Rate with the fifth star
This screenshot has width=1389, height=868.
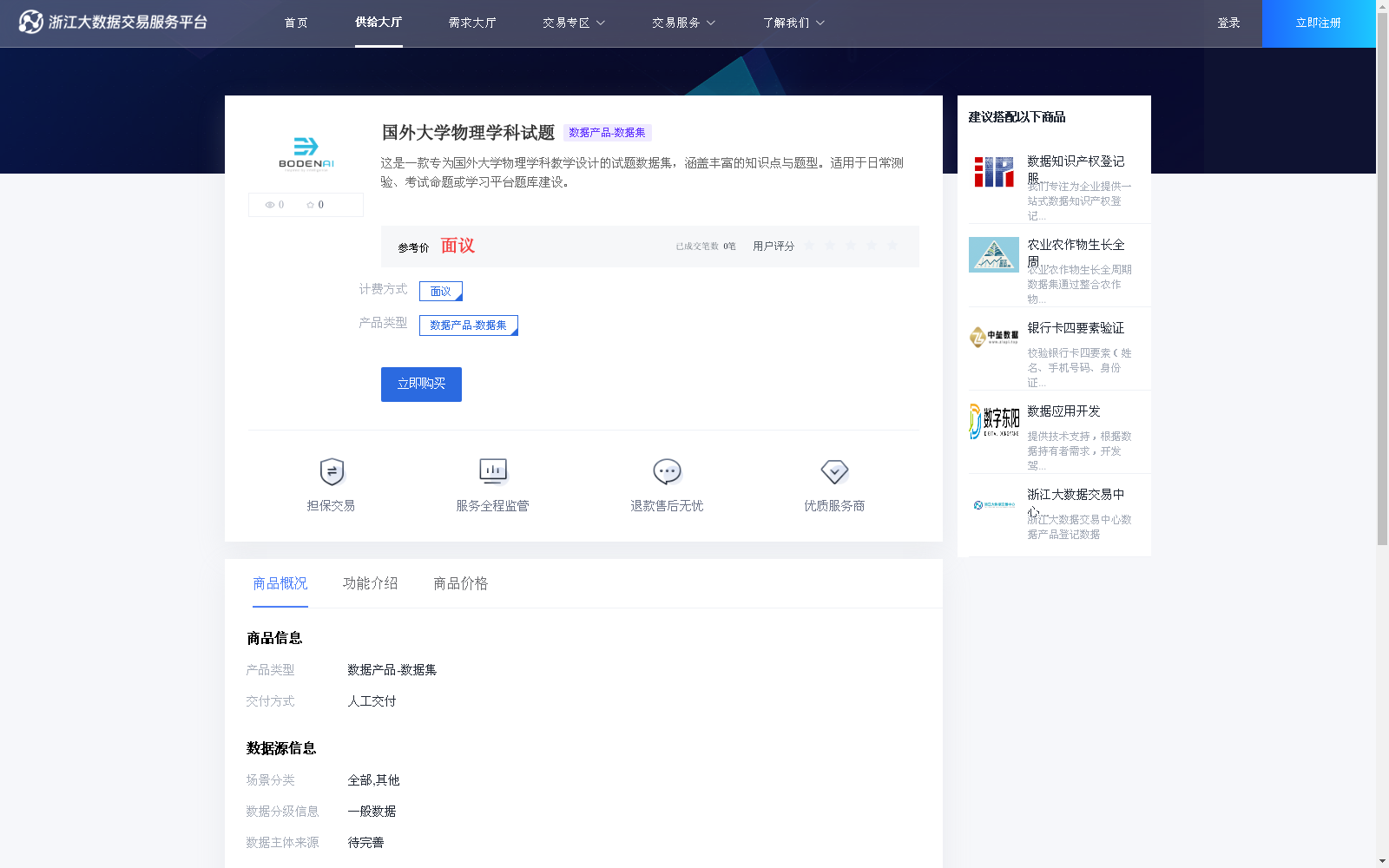(892, 246)
